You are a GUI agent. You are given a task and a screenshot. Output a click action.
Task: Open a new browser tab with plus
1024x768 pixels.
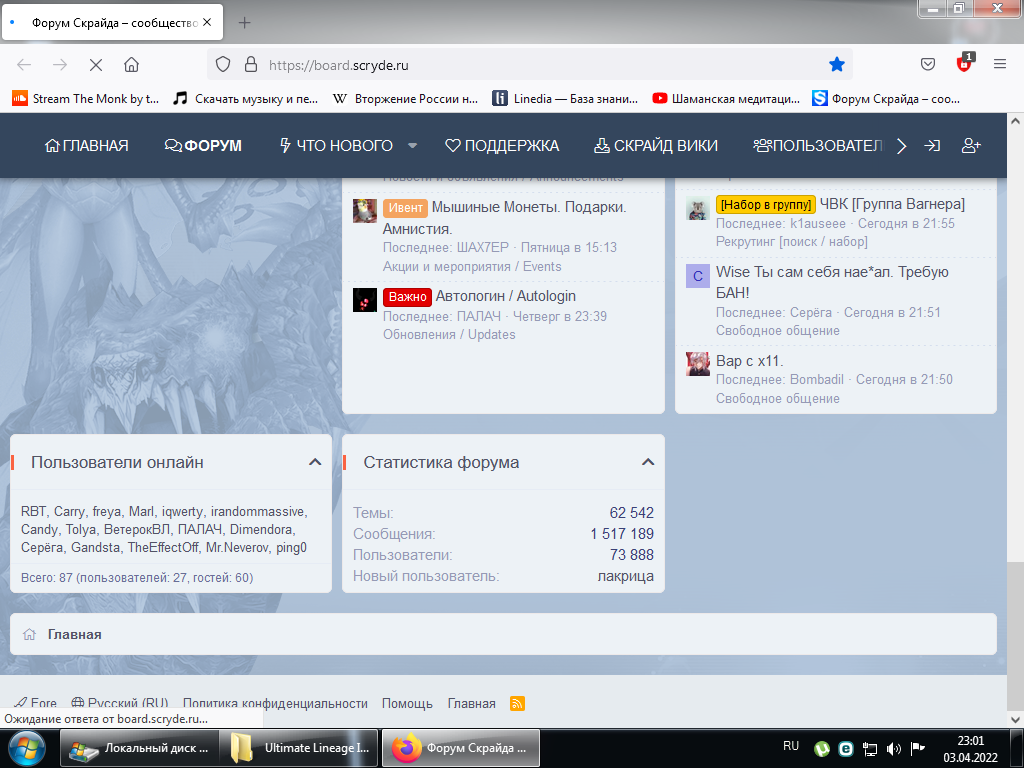tap(244, 22)
